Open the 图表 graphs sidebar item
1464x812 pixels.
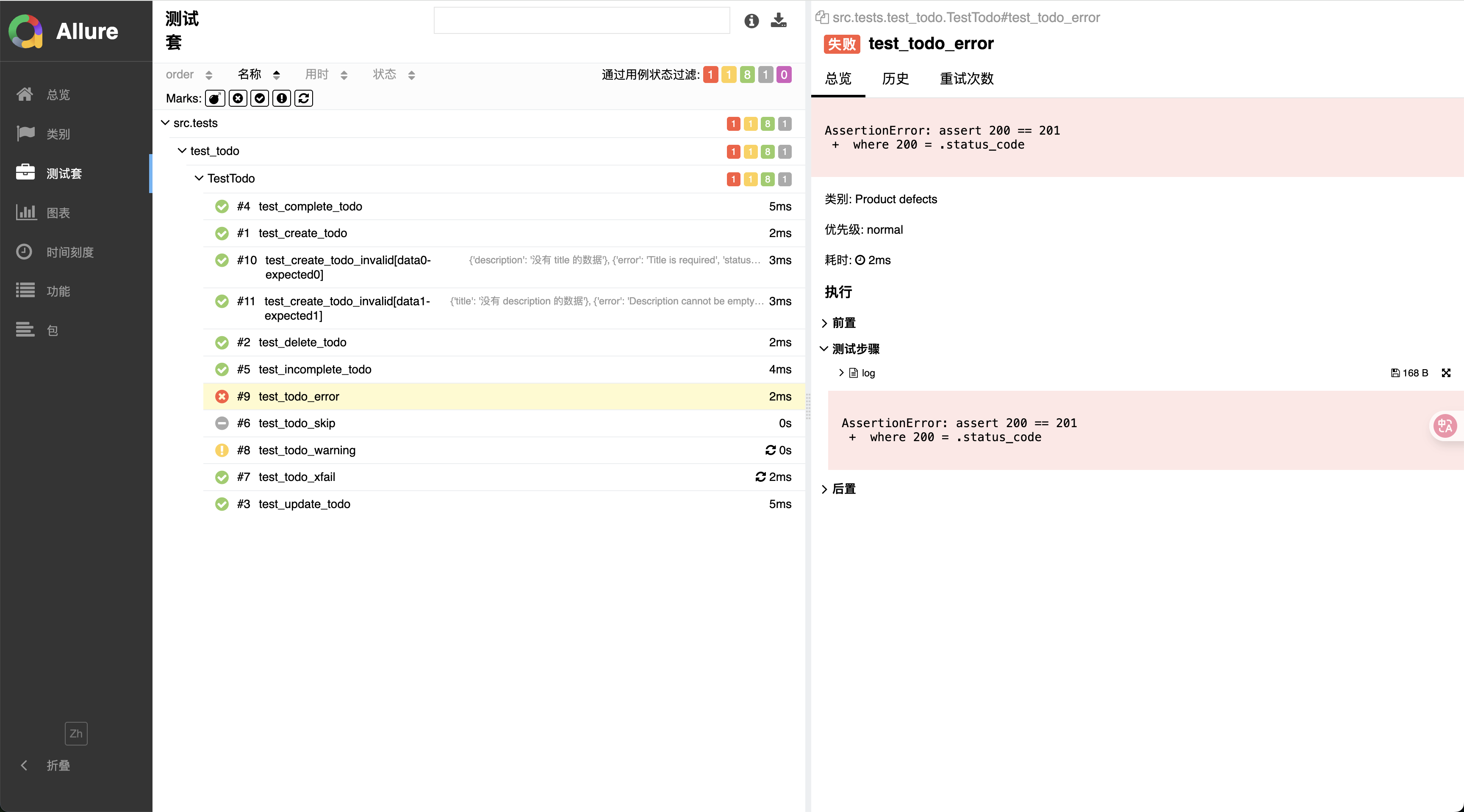[58, 213]
